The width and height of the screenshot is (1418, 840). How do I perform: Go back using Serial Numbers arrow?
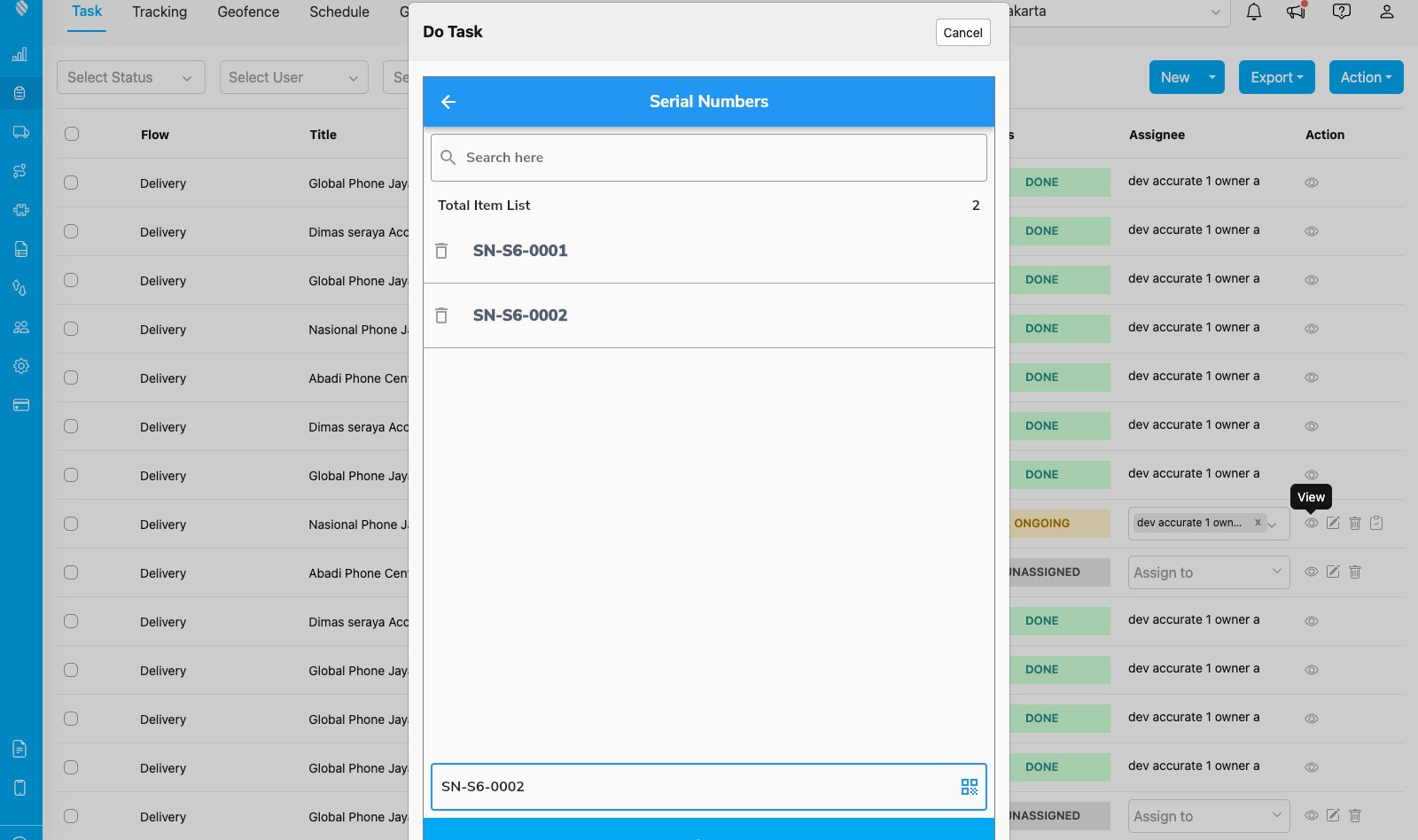click(448, 102)
